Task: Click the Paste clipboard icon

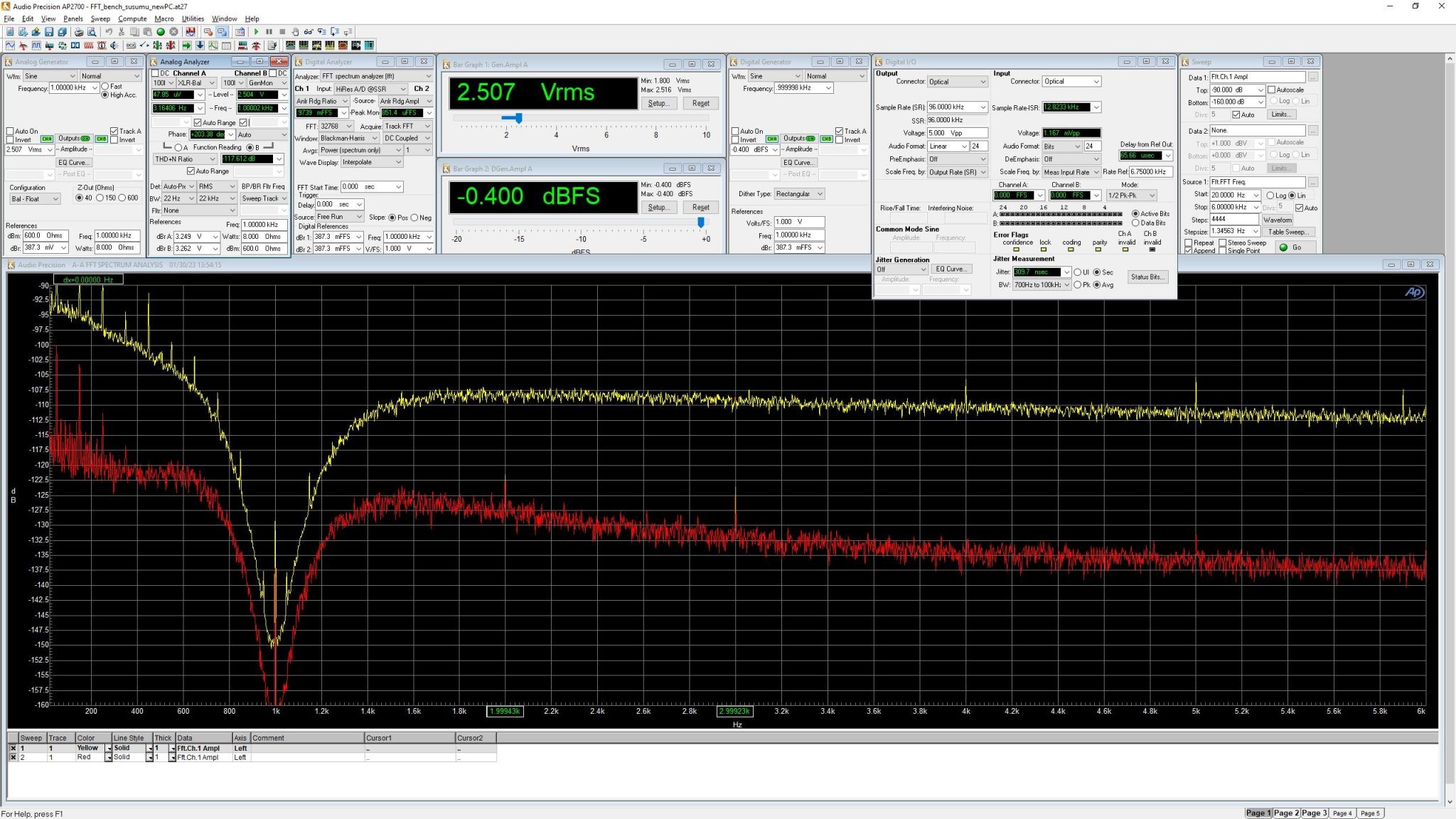Action: (x=147, y=32)
